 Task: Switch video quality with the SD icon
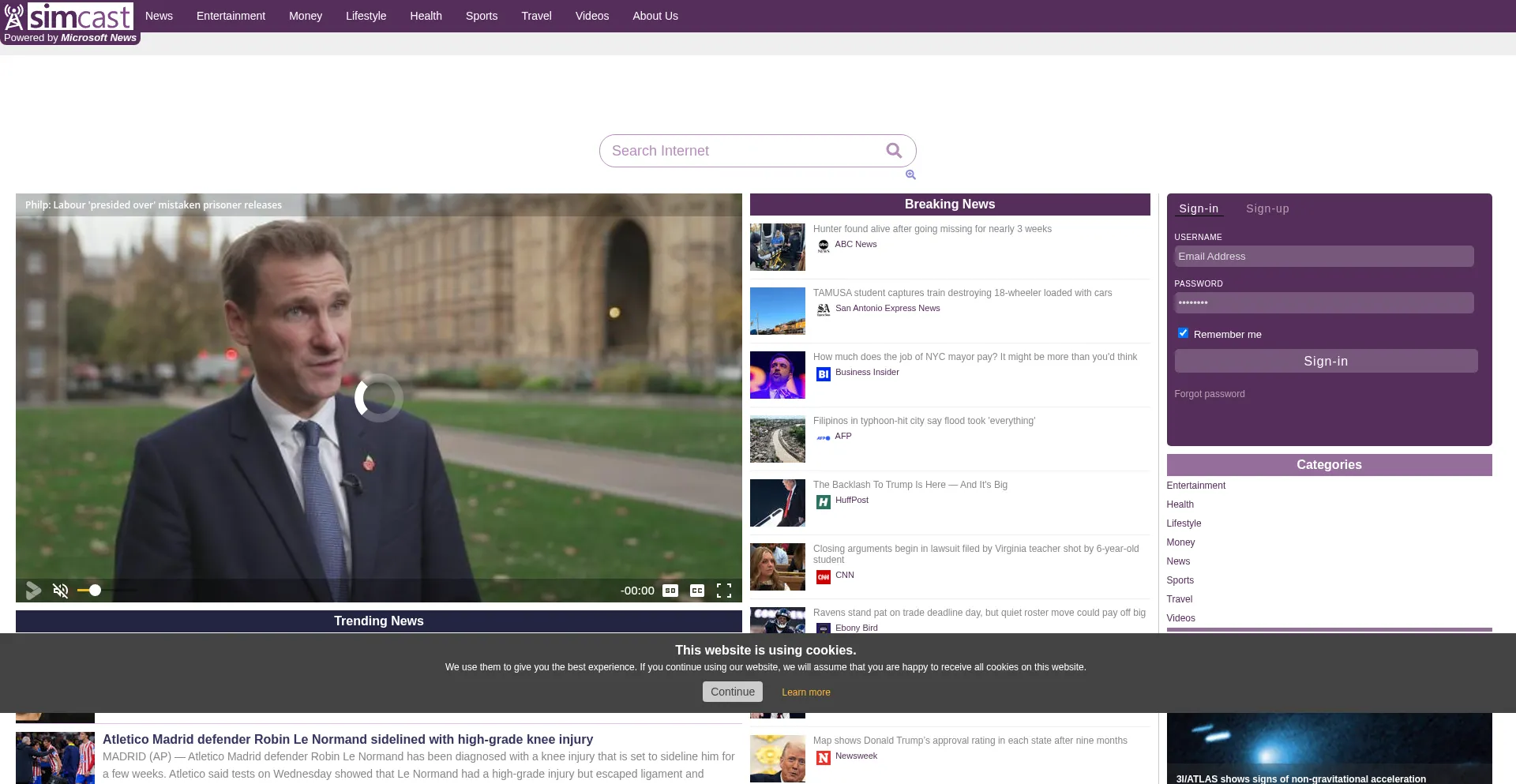click(670, 591)
